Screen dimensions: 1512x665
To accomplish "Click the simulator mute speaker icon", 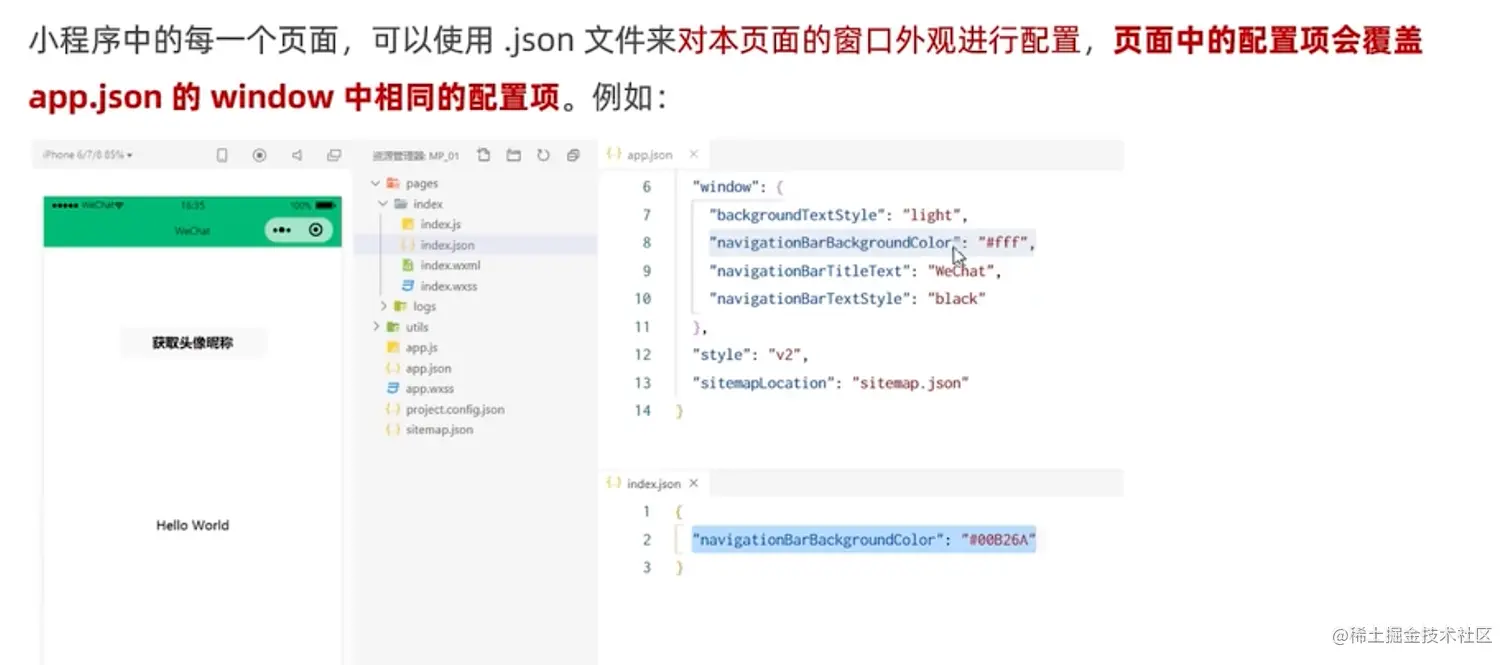I will click(x=297, y=155).
